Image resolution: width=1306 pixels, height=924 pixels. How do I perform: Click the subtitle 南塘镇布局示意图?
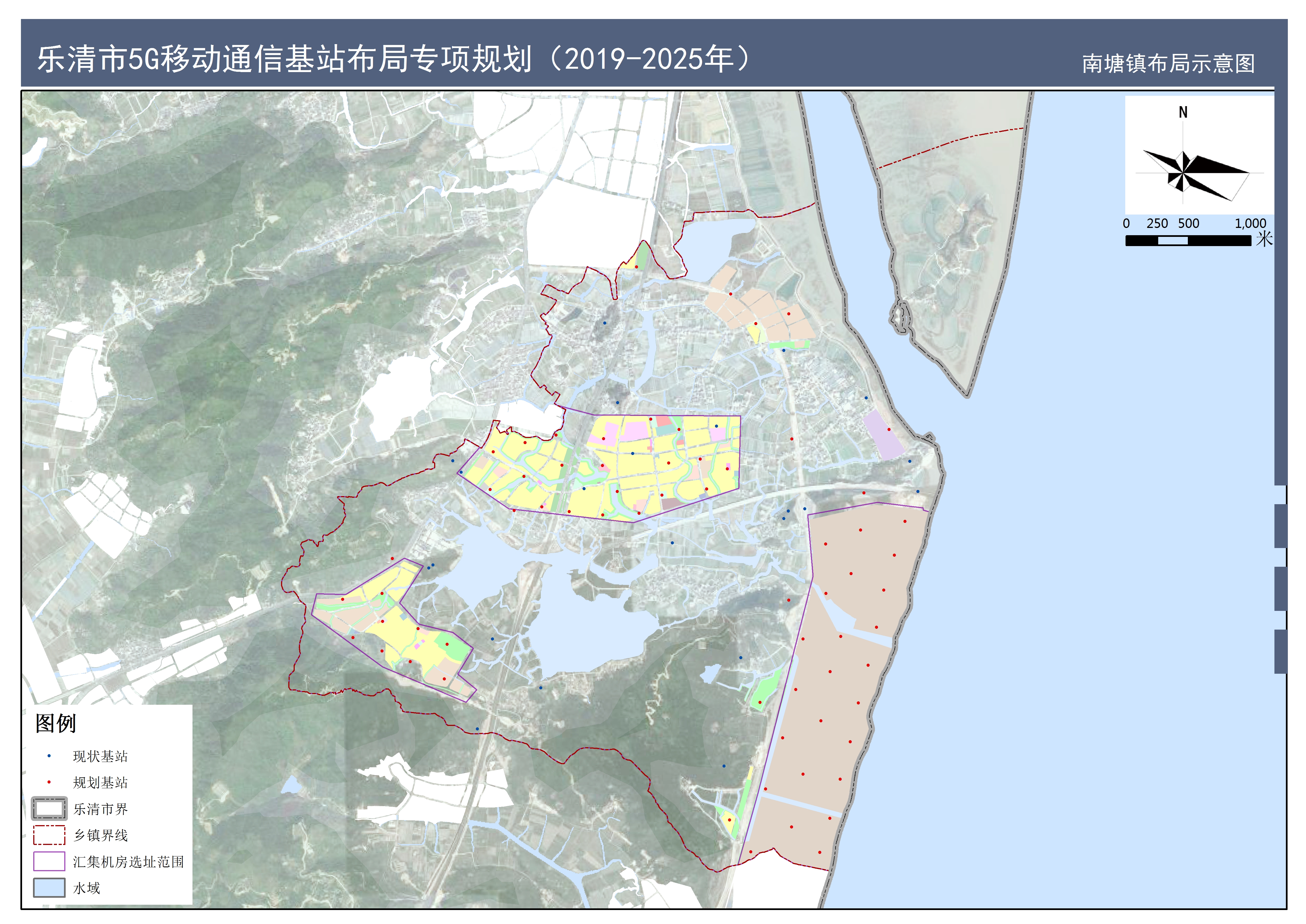click(1168, 63)
